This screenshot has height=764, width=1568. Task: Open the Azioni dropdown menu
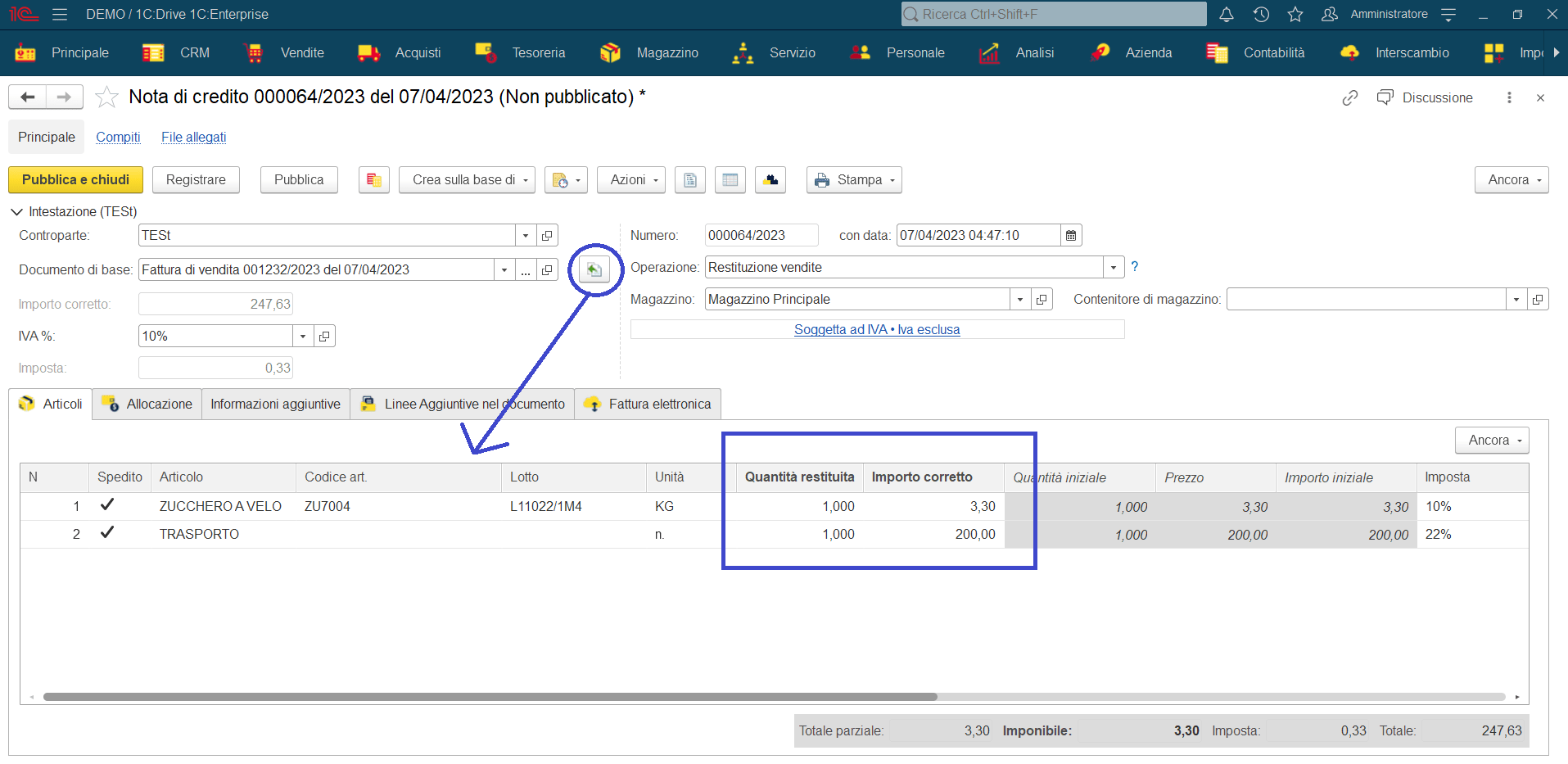coord(631,180)
